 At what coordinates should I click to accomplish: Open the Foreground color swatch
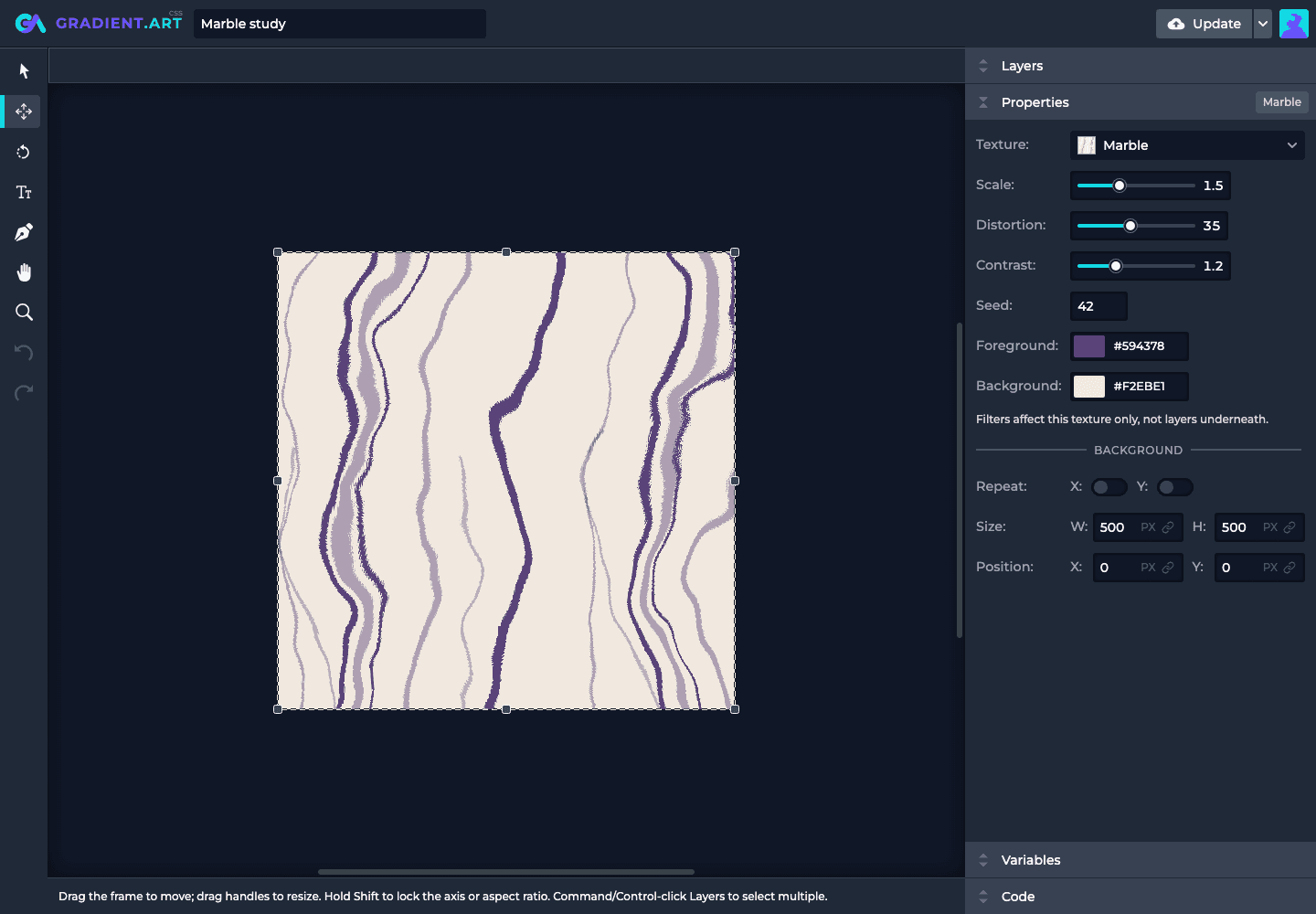(1089, 346)
